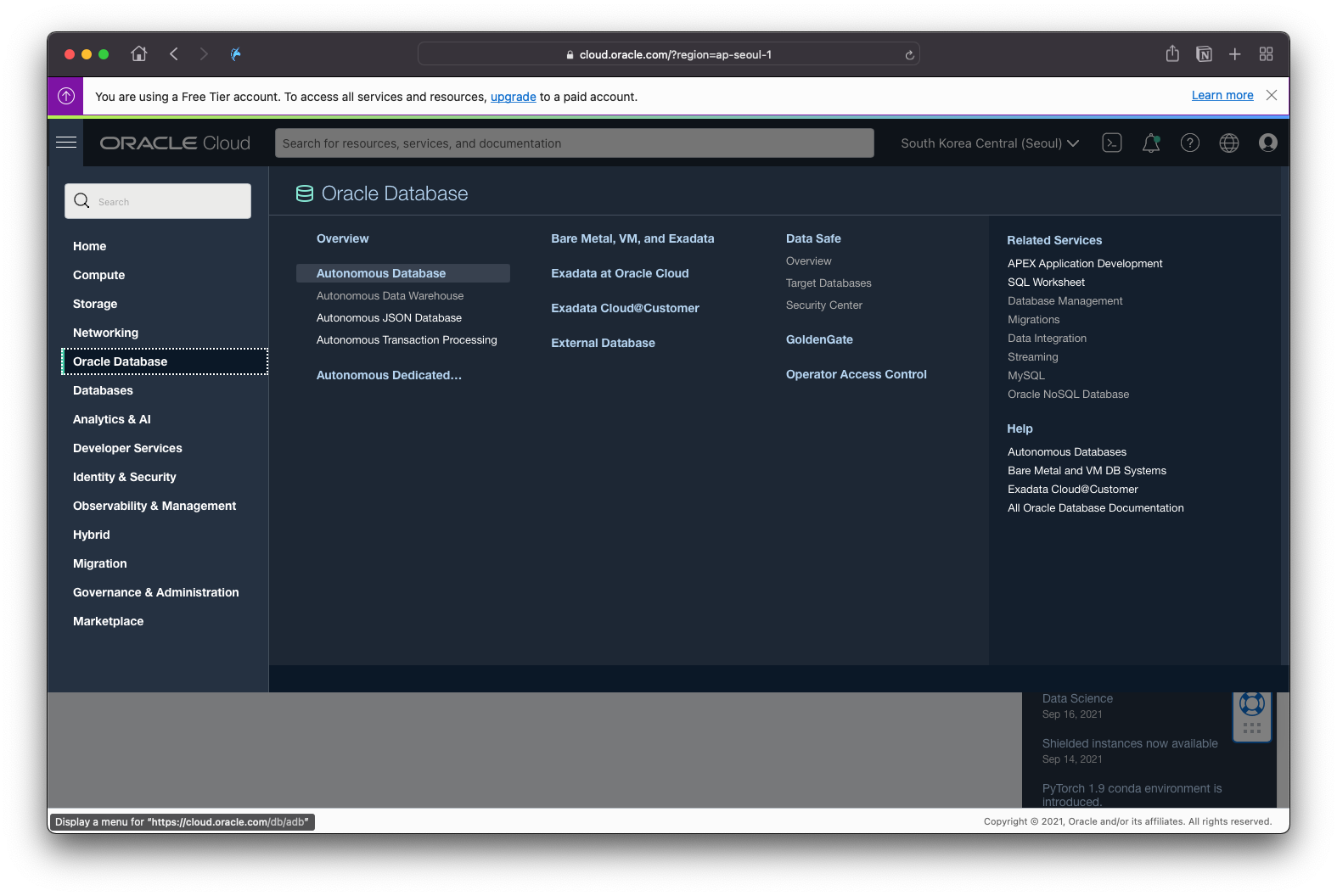Click the blue extension icon near navigation arrows
Viewport: 1337px width, 896px height.
(x=236, y=54)
